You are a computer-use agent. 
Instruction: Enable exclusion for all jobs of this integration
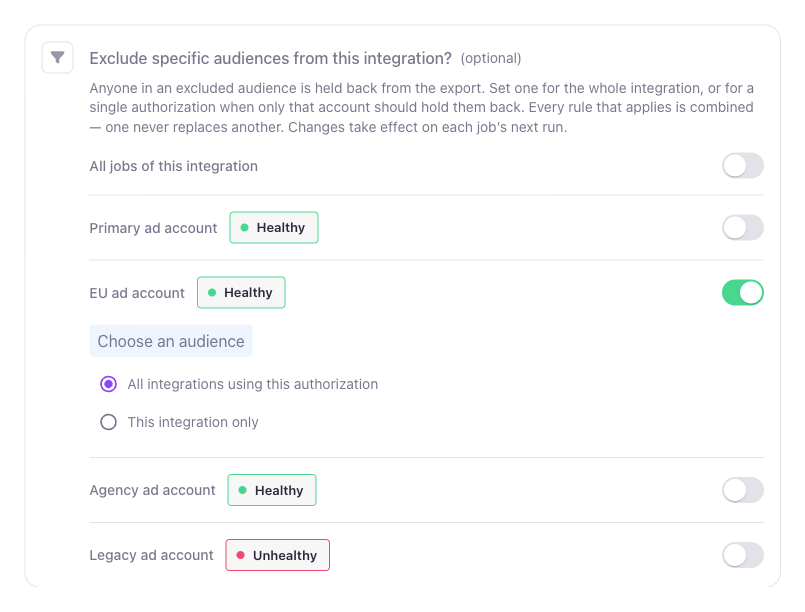742,166
